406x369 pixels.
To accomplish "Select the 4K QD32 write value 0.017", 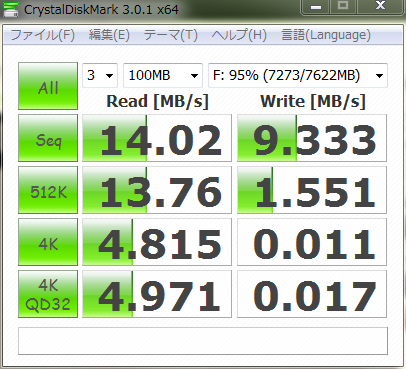I will (x=312, y=294).
